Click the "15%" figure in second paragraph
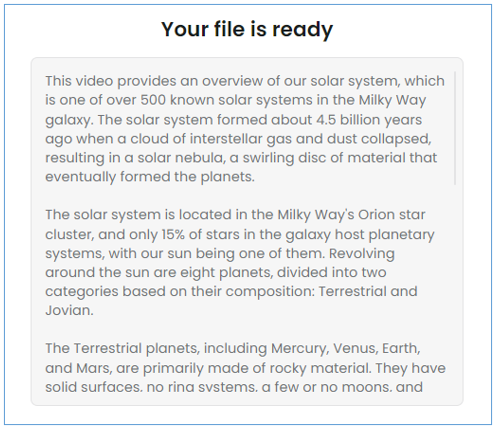The image size is (496, 429). [173, 234]
